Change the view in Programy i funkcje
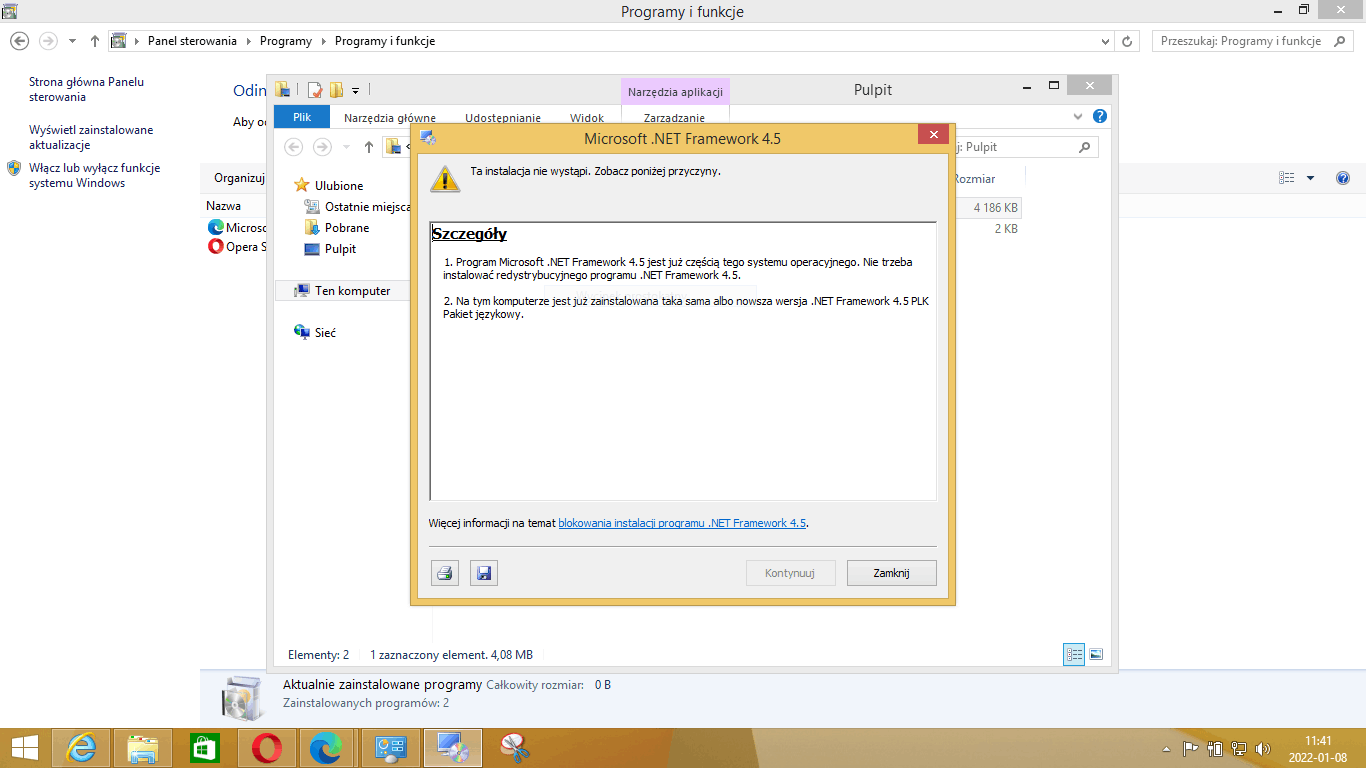The image size is (1366, 768). click(1287, 178)
